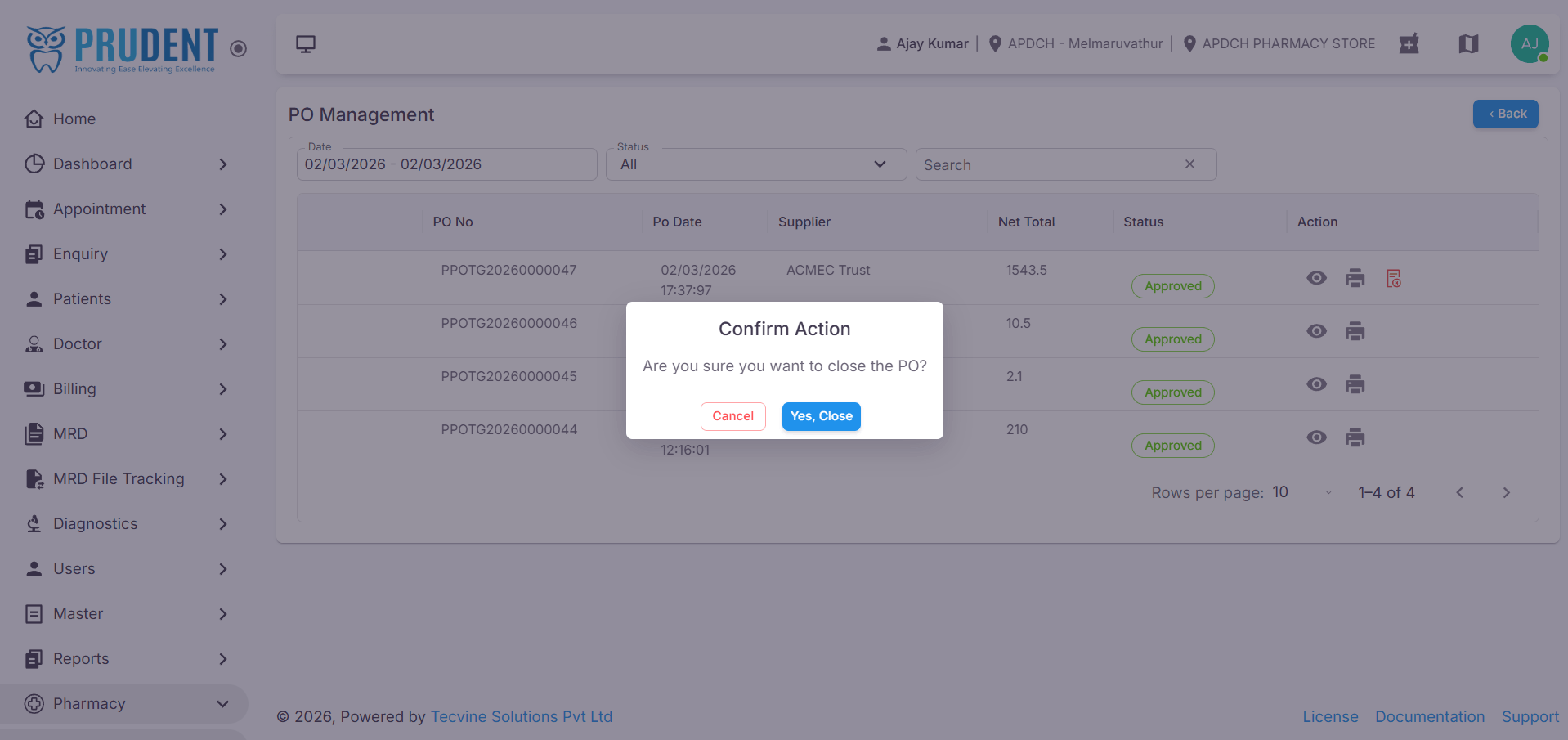Open the rows per page dropdown
The height and width of the screenshot is (740, 1568).
click(x=1302, y=492)
